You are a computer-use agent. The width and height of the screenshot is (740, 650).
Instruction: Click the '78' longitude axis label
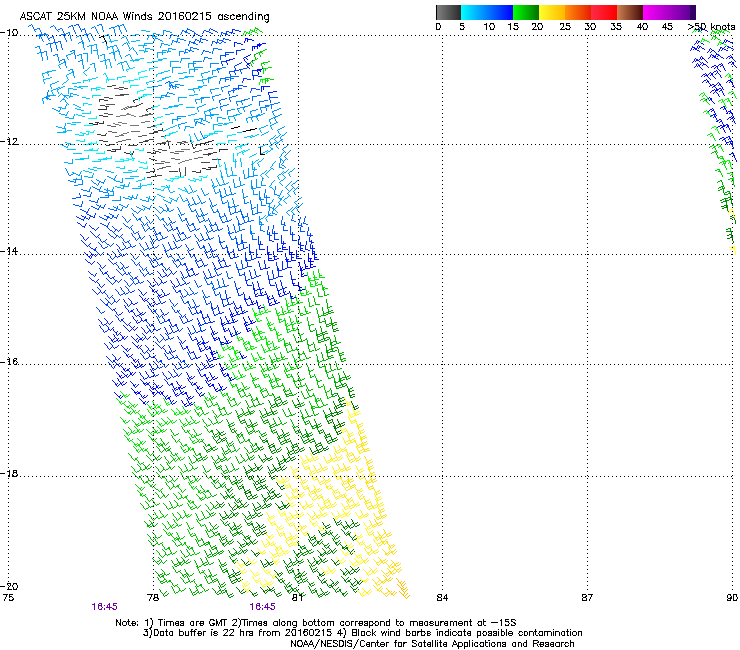pyautogui.click(x=153, y=598)
